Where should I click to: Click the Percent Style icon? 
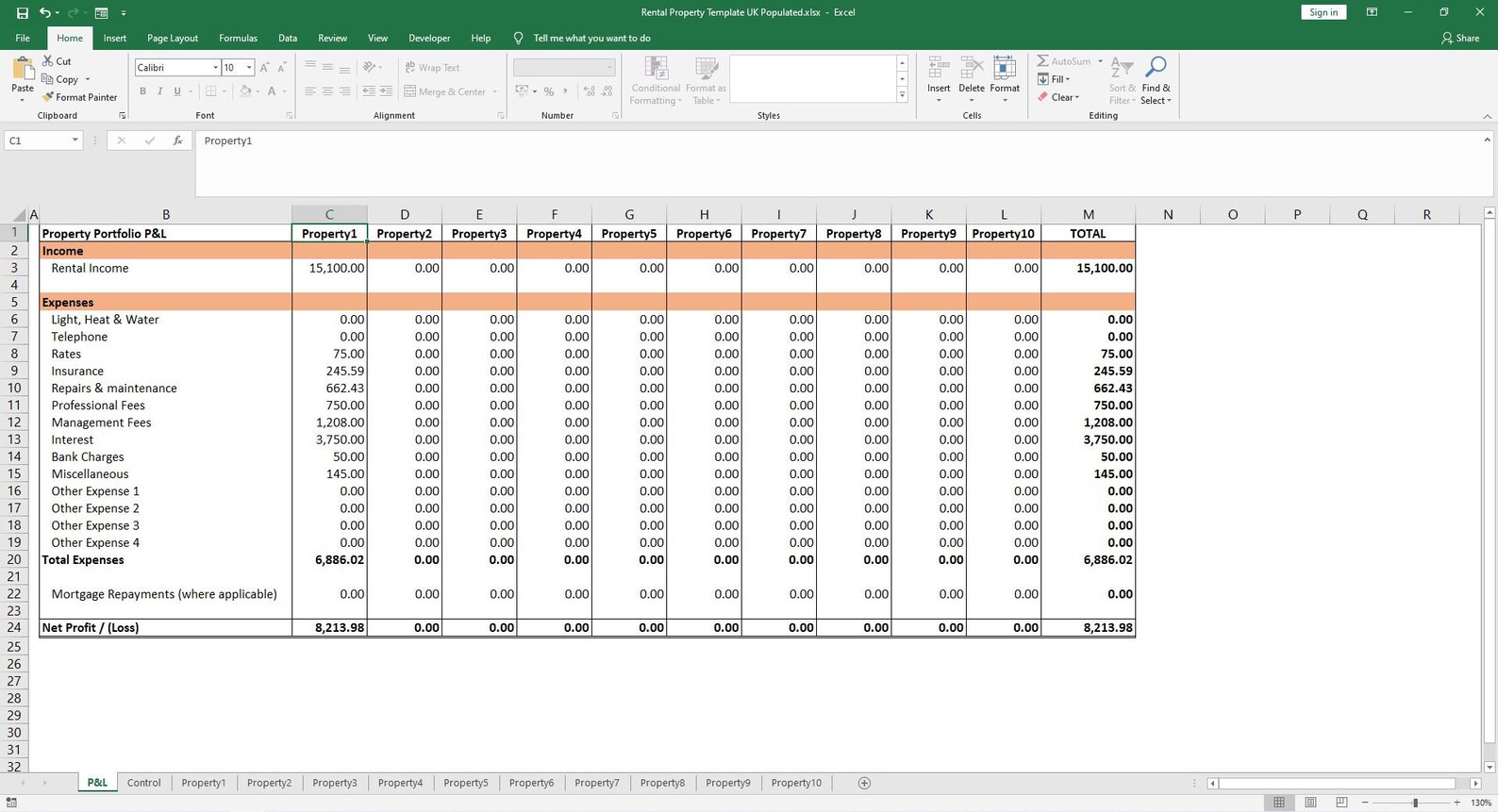[549, 91]
